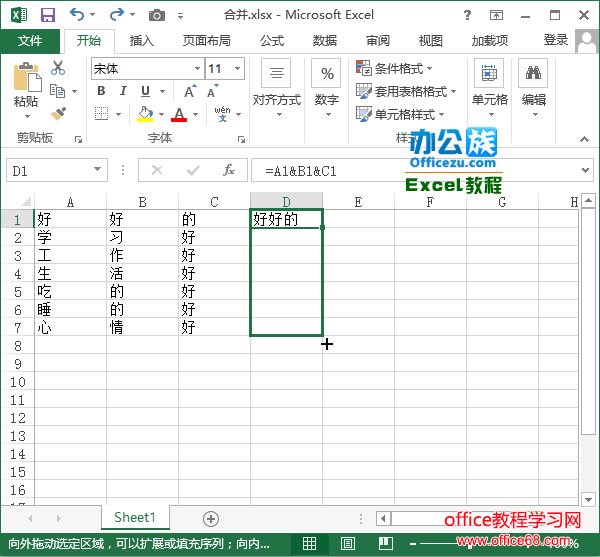
Task: Show phonetic guide wén icon
Action: 223,114
